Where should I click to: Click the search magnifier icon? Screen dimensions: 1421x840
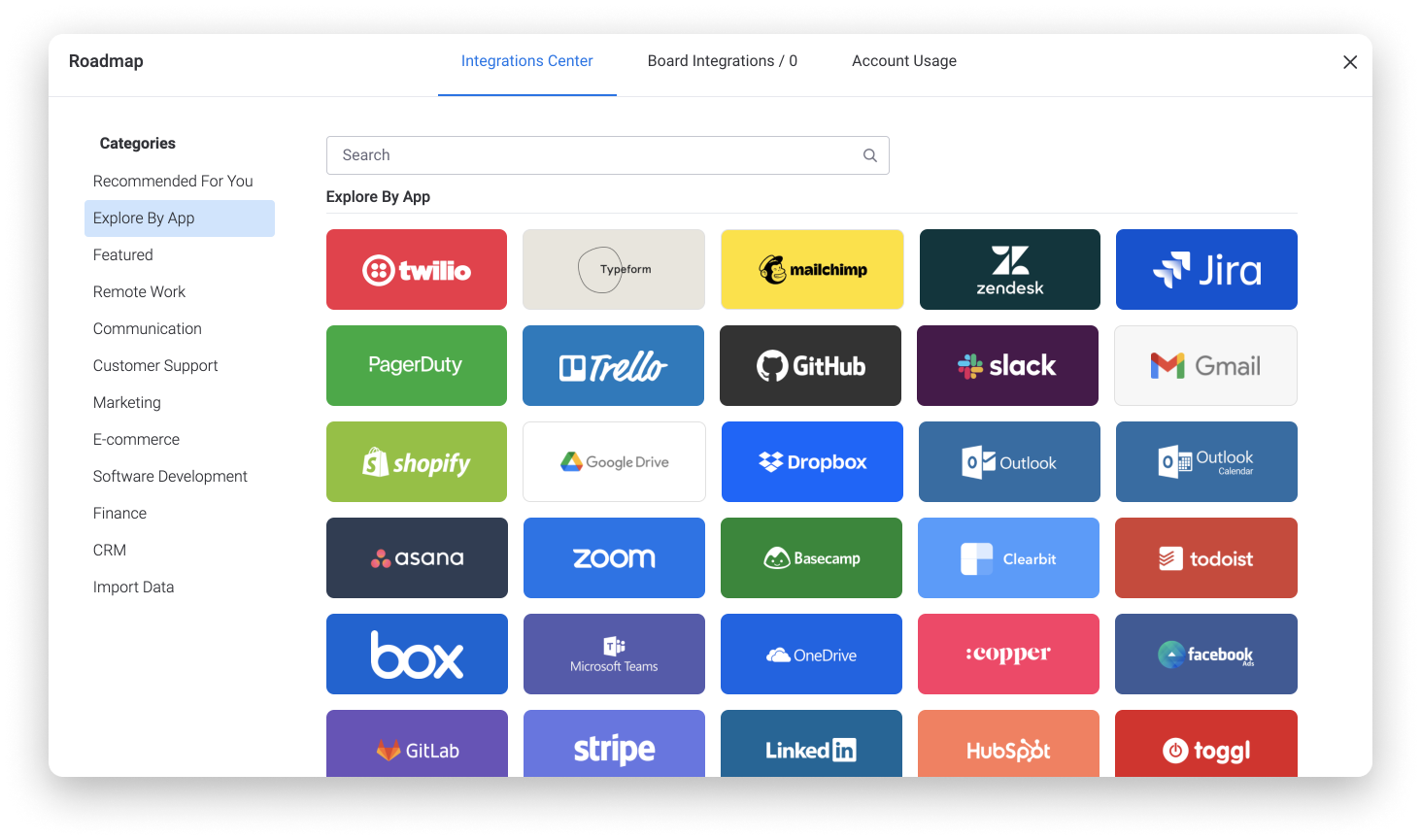[x=870, y=155]
